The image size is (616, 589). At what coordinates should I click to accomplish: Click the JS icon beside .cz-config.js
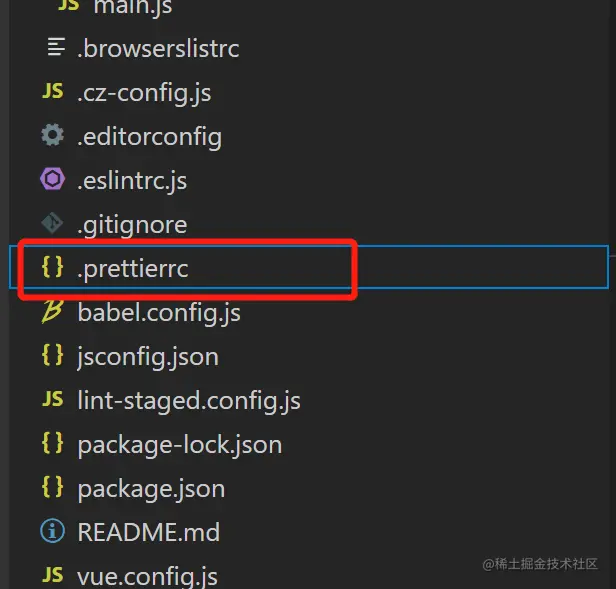[x=52, y=93]
